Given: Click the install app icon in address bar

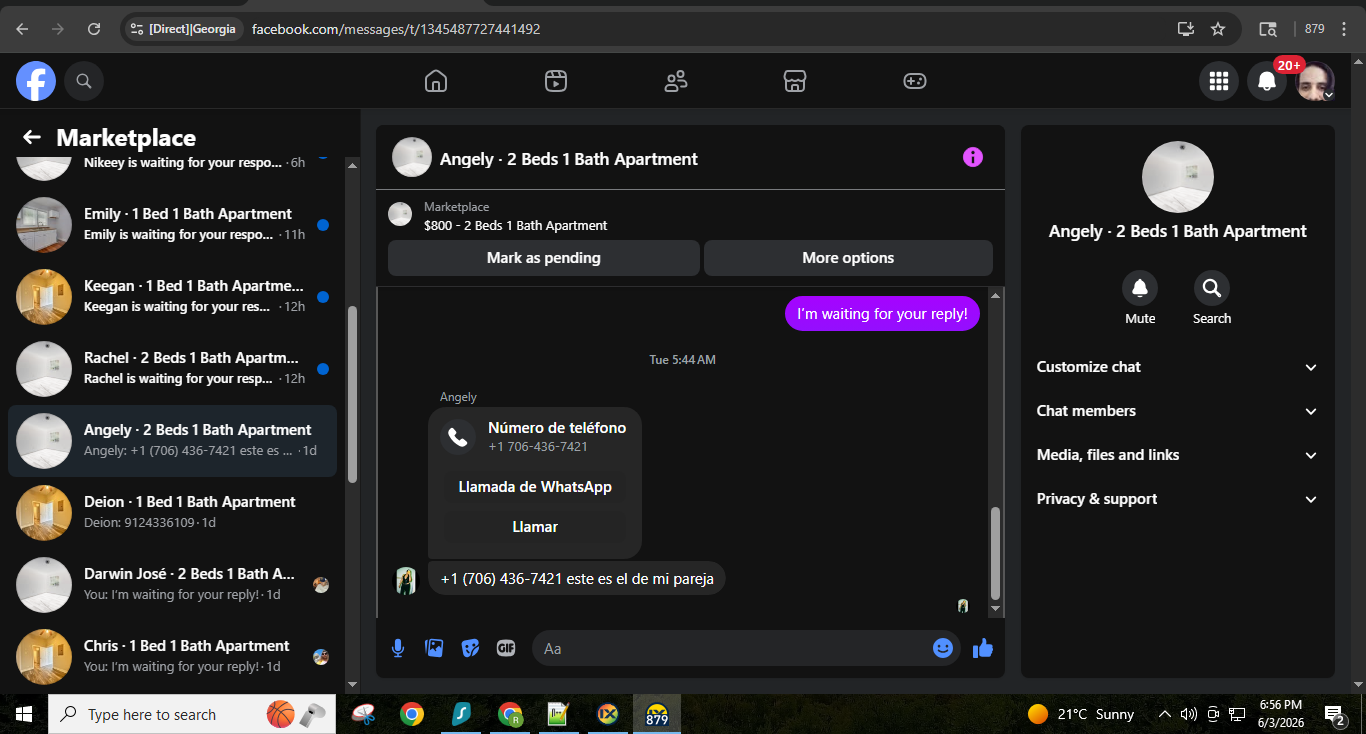Looking at the screenshot, I should coord(1186,29).
